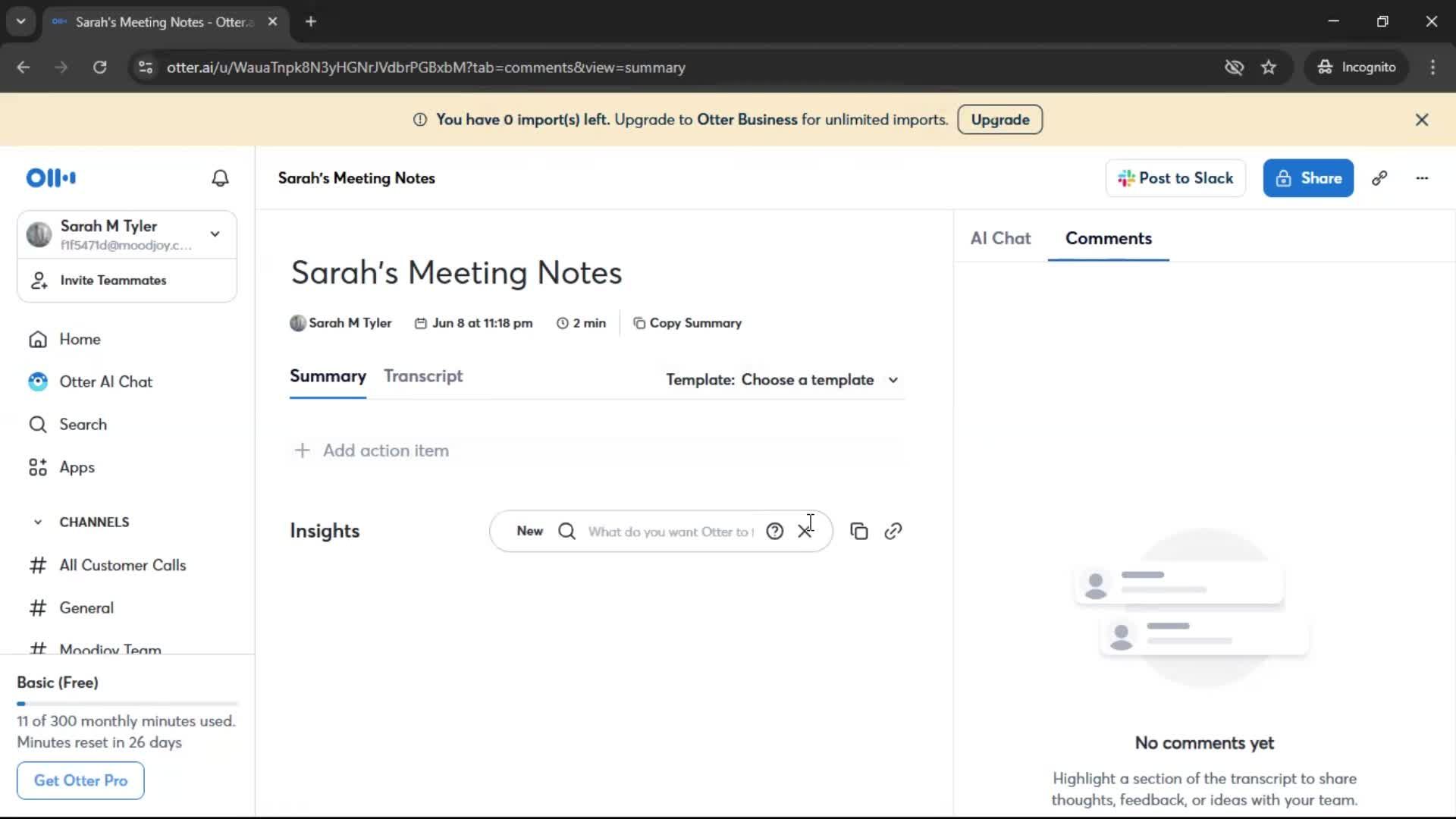1456x819 pixels.
Task: Close the Sarah's Meeting Notes browser tab
Action: pyautogui.click(x=272, y=21)
